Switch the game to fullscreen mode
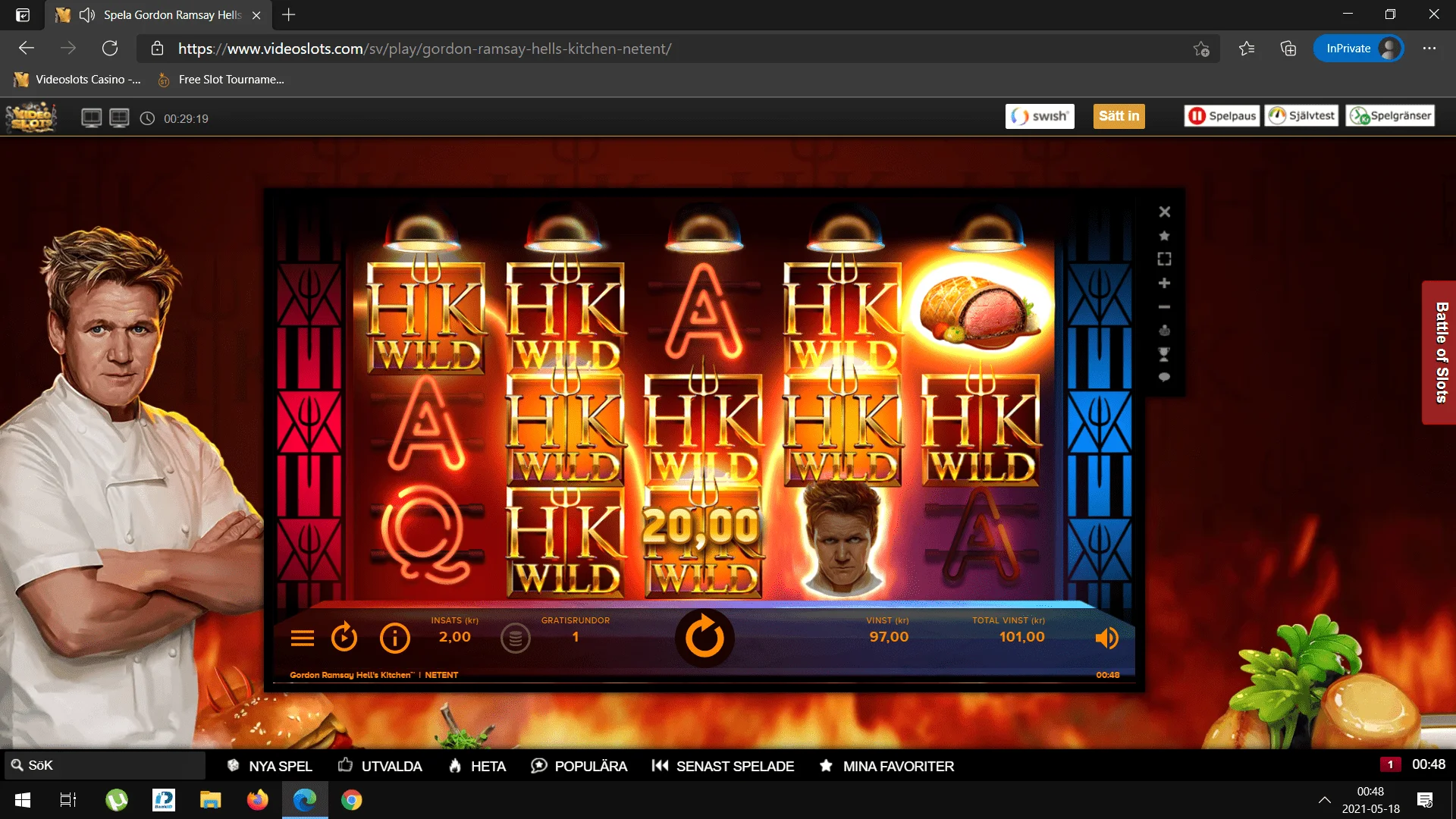The image size is (1456, 819). [x=1165, y=259]
